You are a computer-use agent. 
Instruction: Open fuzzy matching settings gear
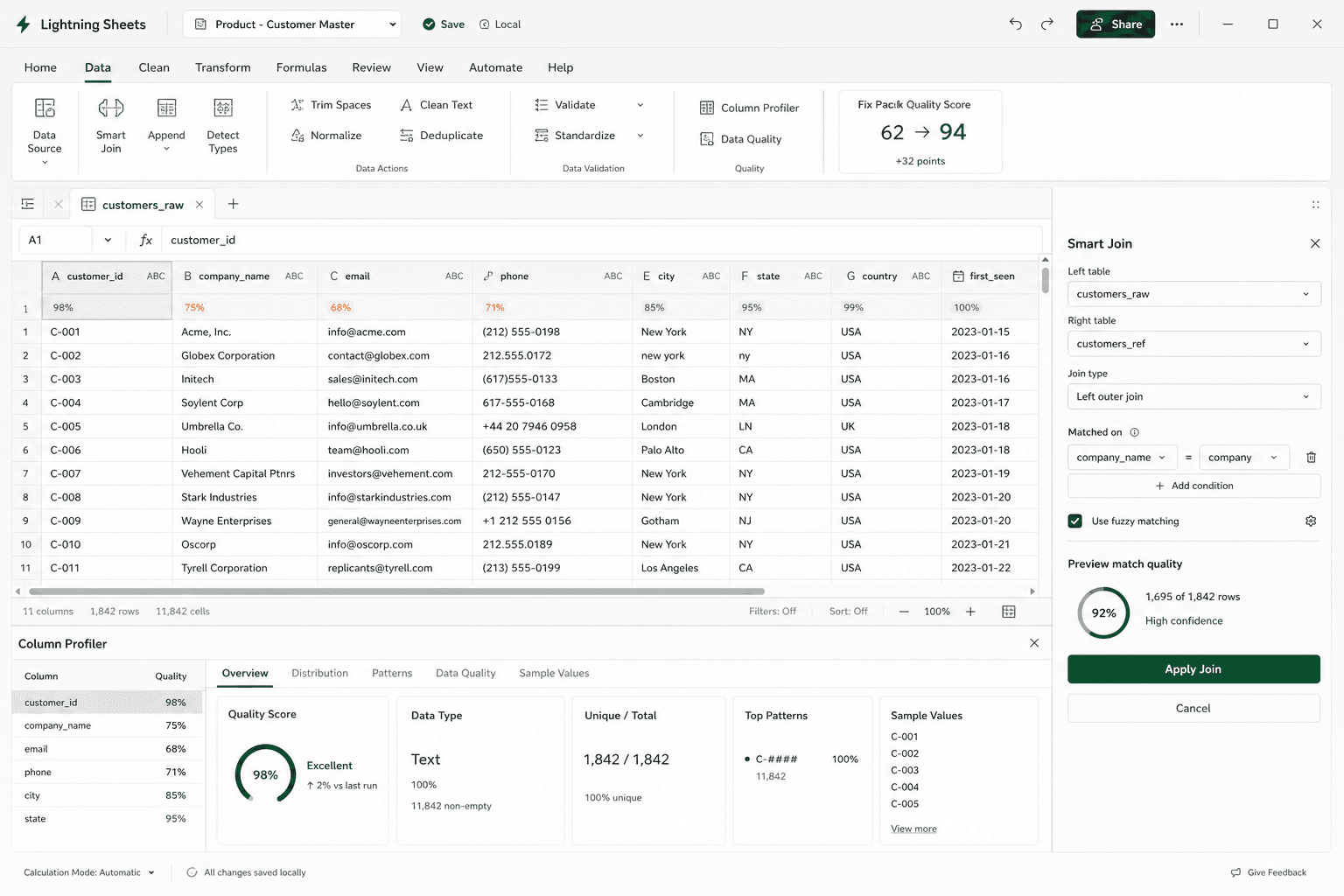click(x=1311, y=521)
